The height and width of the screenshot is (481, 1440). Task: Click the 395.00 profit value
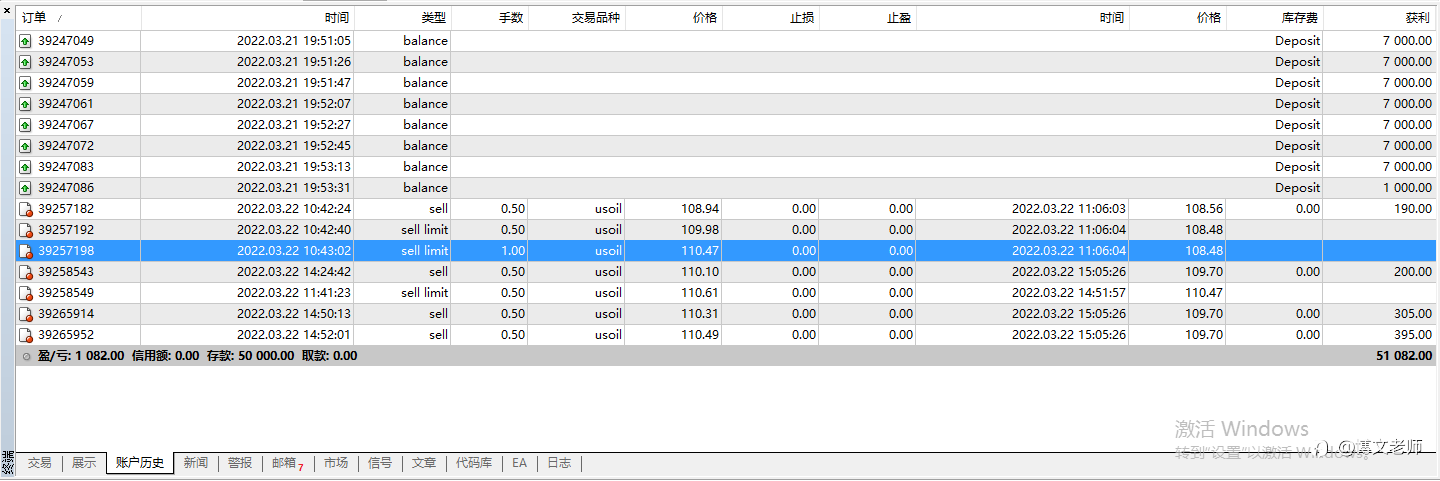point(1413,335)
